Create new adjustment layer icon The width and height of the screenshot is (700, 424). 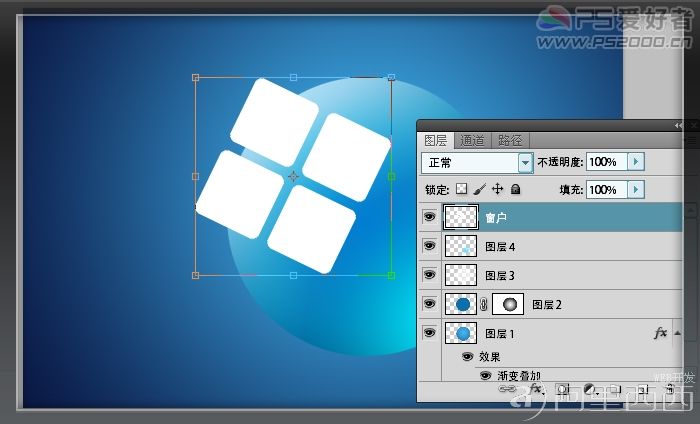(x=591, y=390)
